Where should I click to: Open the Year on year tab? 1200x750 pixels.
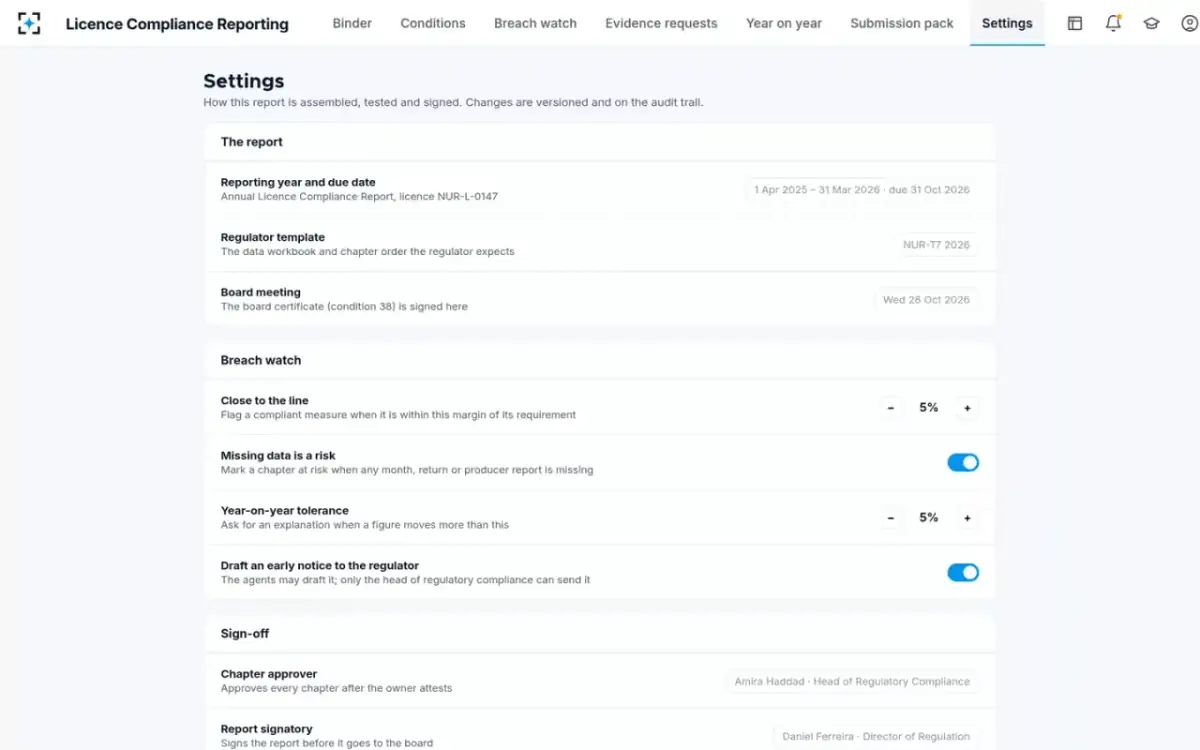pos(784,23)
